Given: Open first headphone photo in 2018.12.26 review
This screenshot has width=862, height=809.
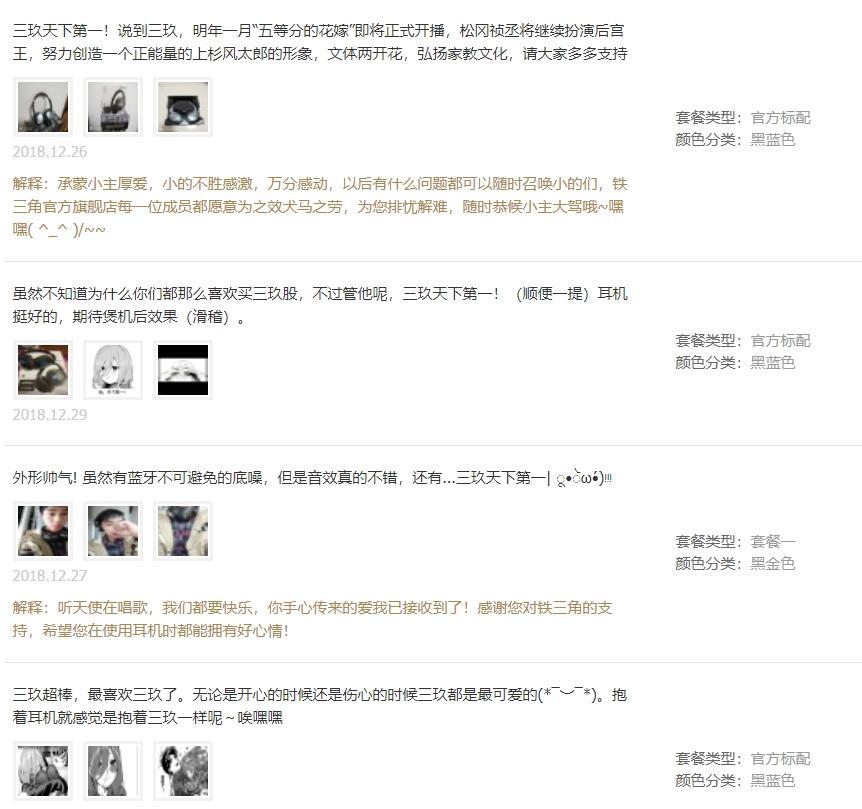Looking at the screenshot, I should [43, 107].
